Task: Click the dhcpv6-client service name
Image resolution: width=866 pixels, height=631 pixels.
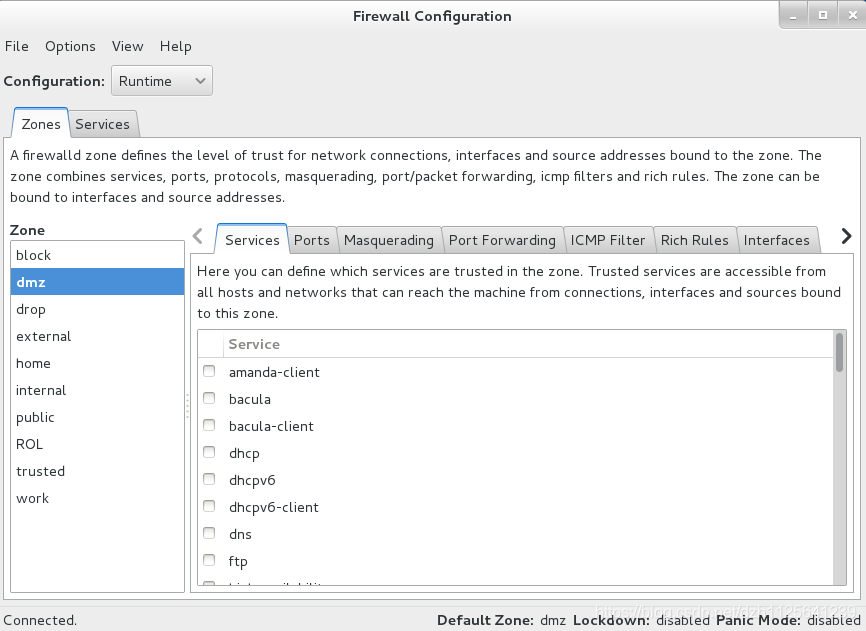Action: coord(274,507)
